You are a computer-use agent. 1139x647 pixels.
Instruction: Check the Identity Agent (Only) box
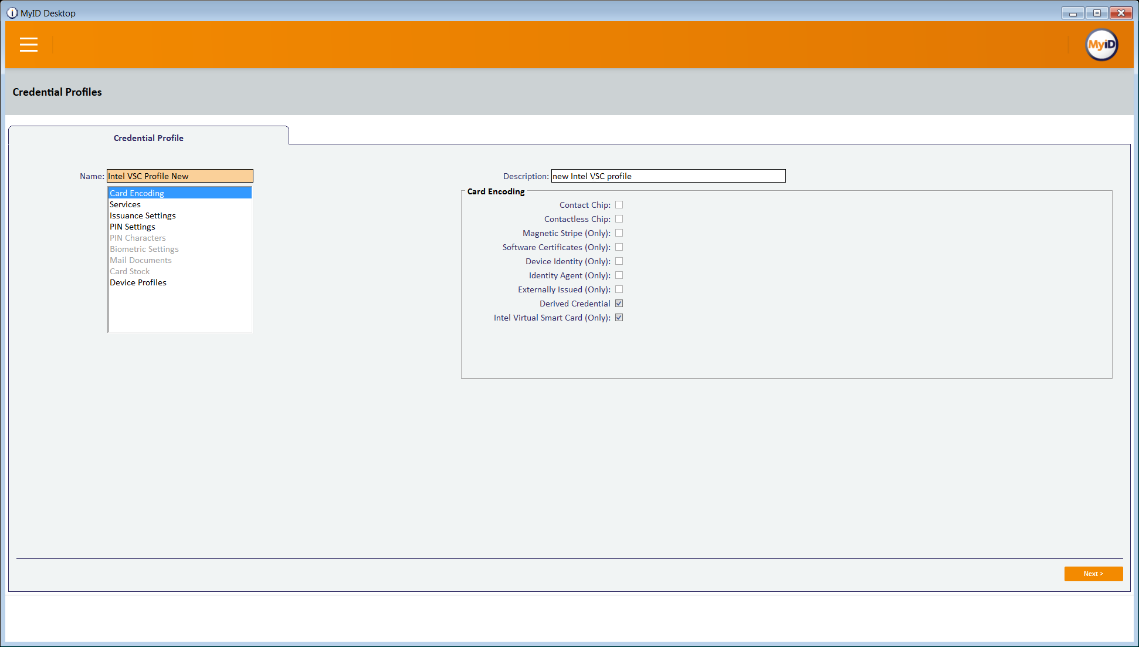(619, 275)
